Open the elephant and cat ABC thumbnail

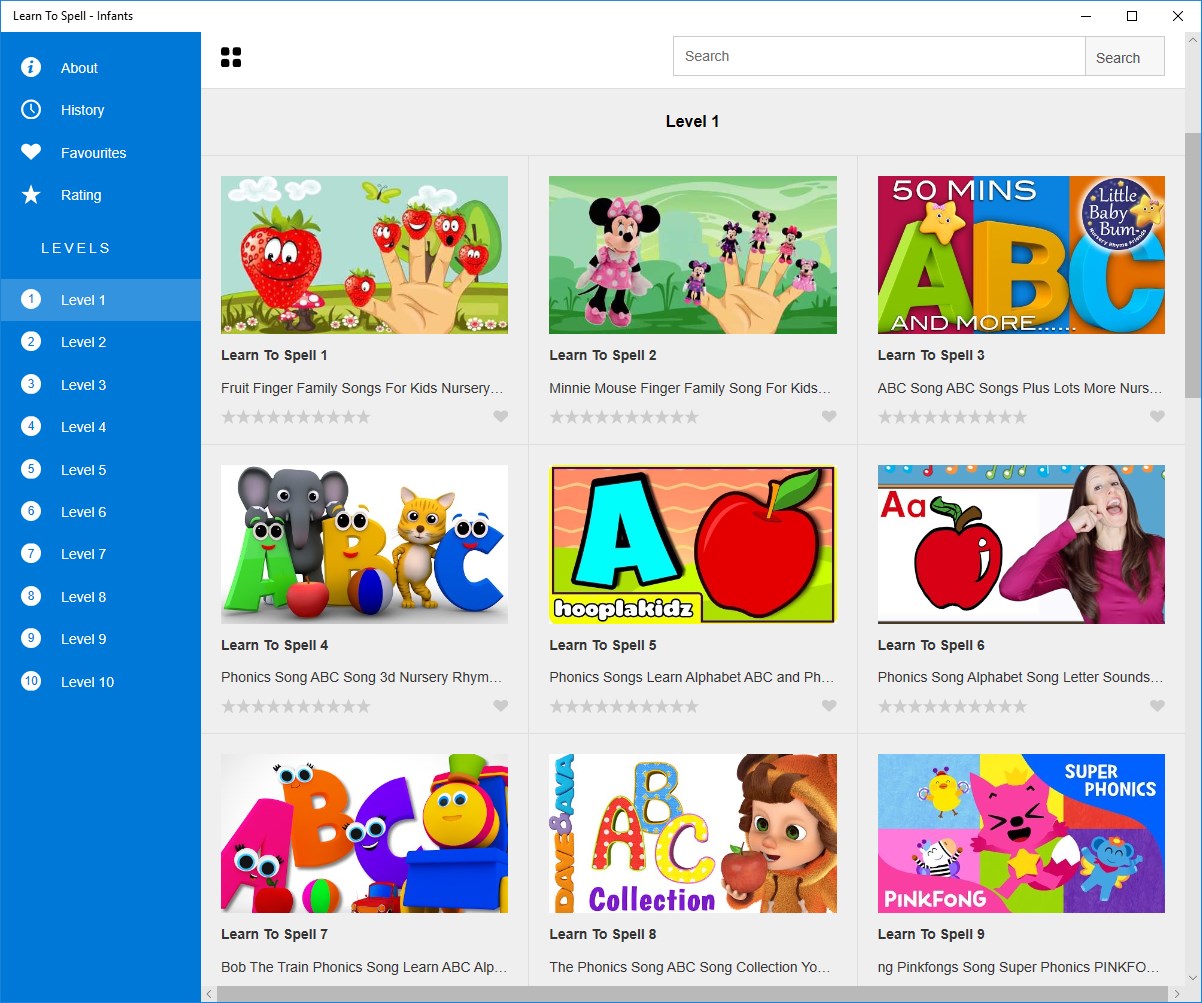(364, 544)
